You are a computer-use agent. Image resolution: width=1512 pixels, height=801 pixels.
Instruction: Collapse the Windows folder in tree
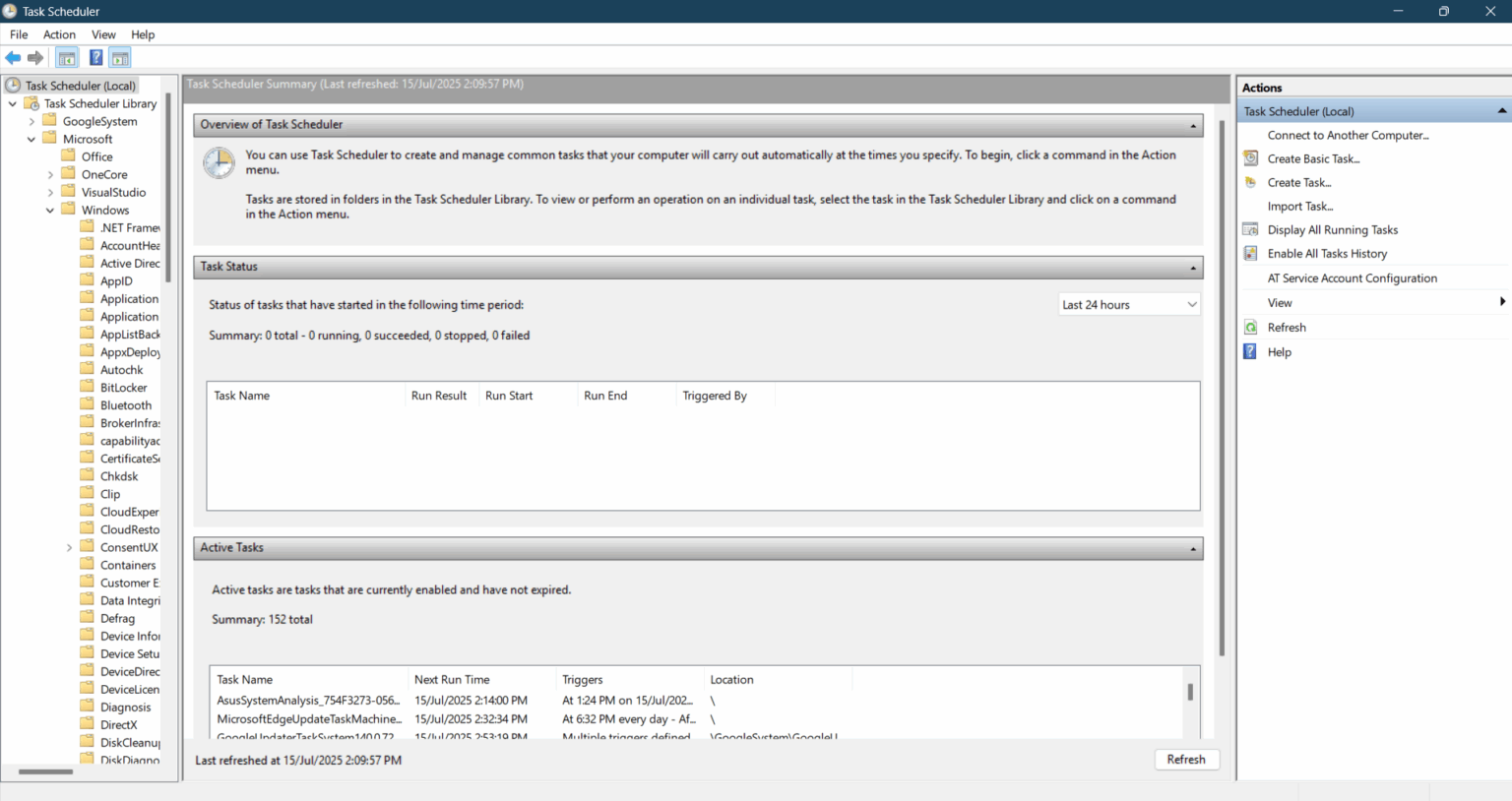50,211
